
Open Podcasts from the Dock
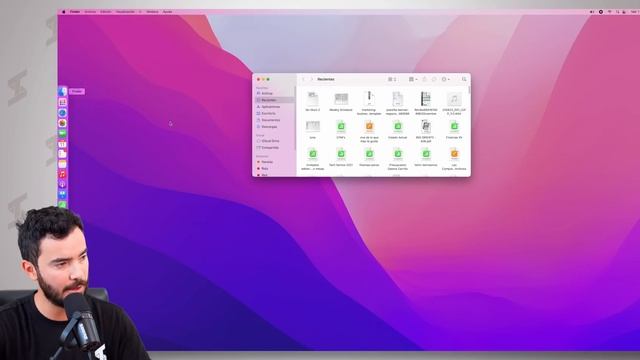[62, 184]
